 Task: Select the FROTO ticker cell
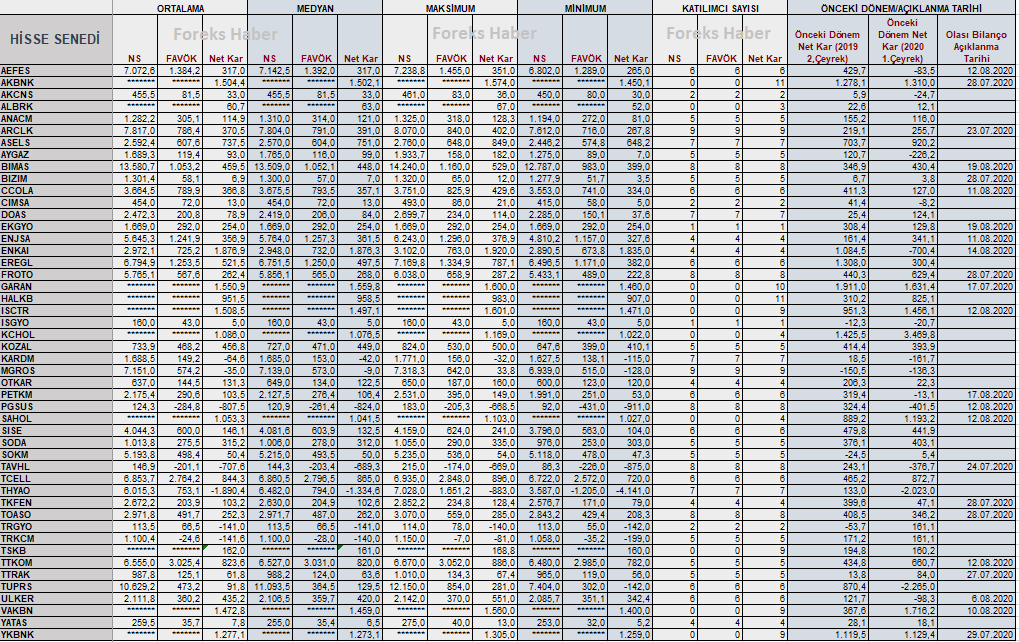56,275
